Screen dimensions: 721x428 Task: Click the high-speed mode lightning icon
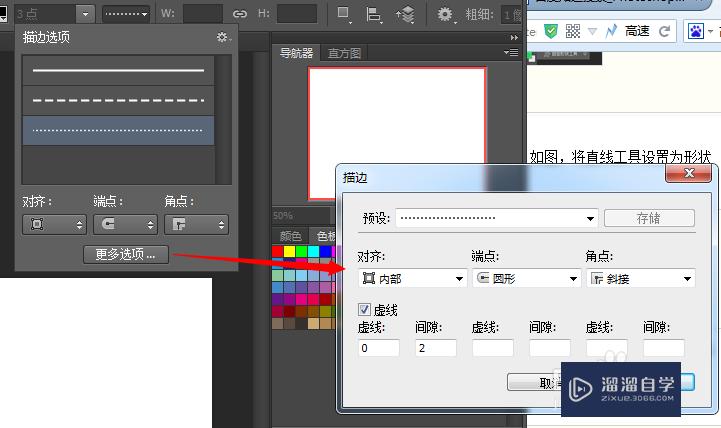611,31
